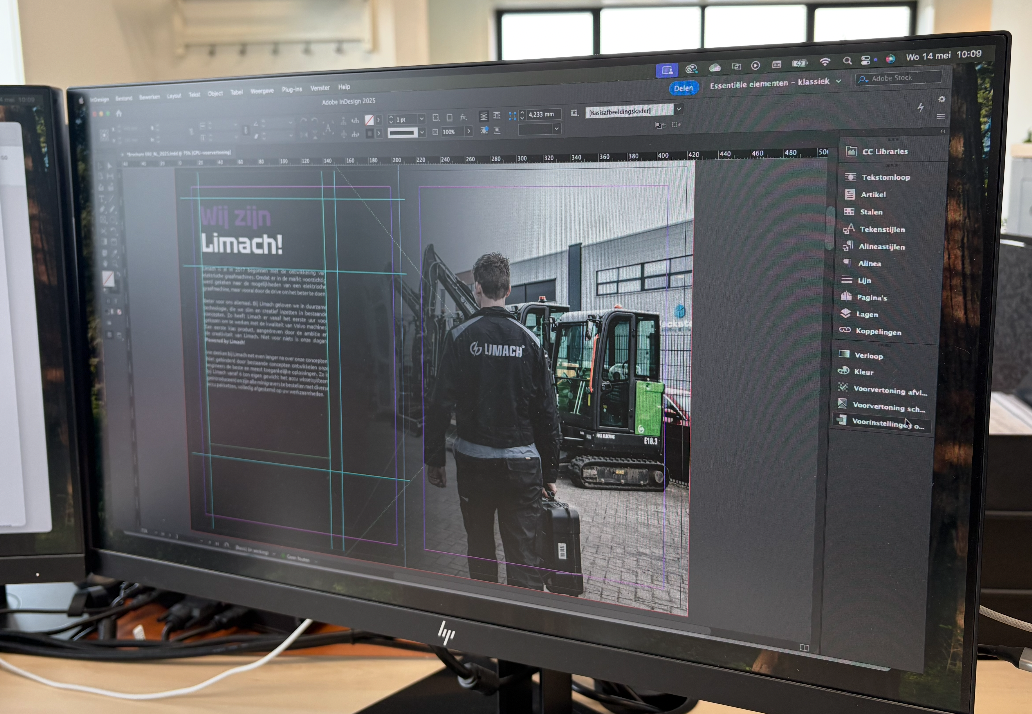The height and width of the screenshot is (714, 1032).
Task: Select the Line tool
Action: pos(112,198)
